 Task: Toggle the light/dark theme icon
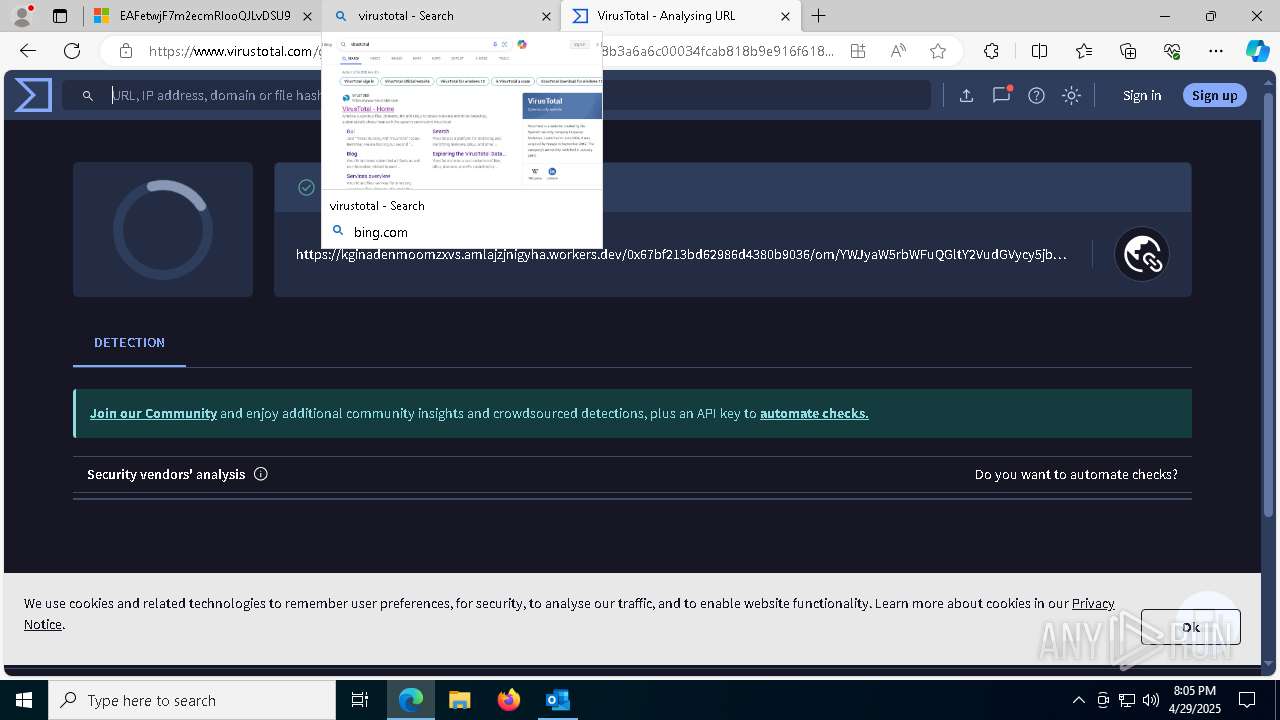tap(1071, 95)
